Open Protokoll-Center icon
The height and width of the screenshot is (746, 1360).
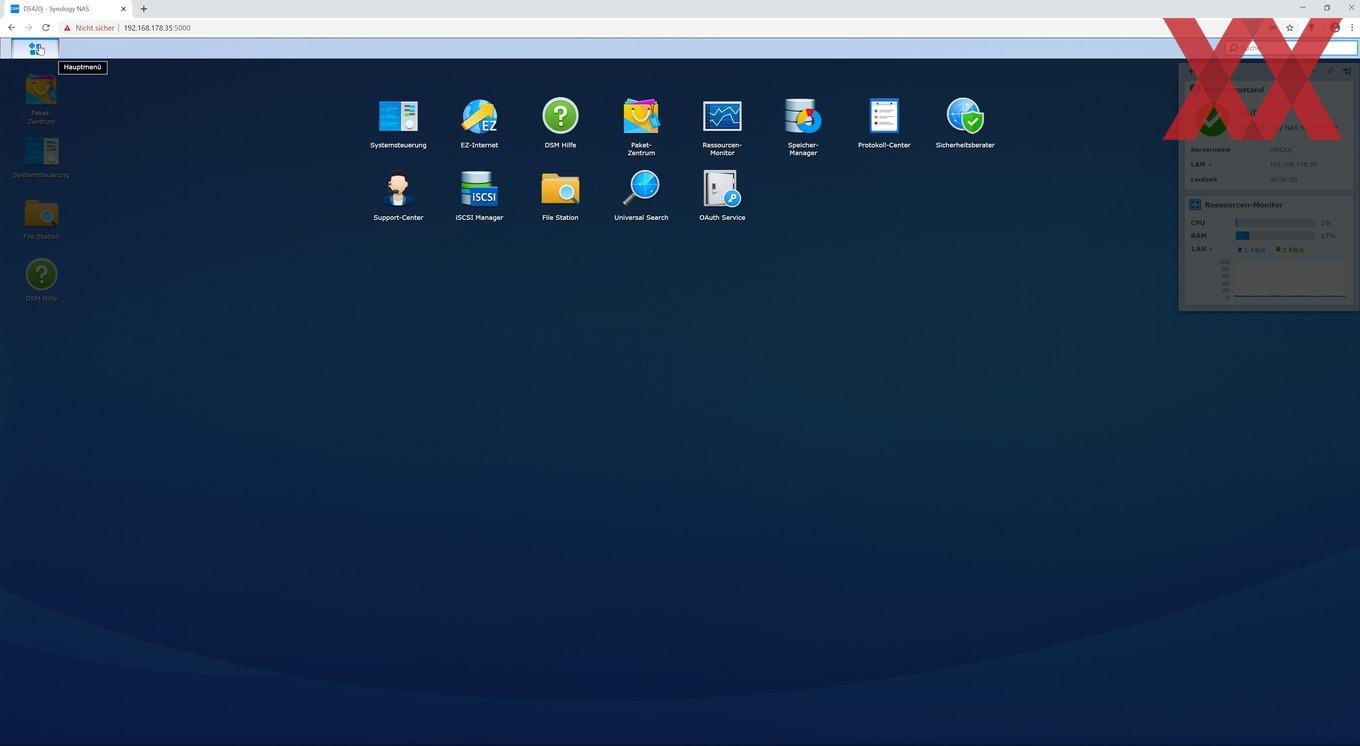(x=884, y=123)
